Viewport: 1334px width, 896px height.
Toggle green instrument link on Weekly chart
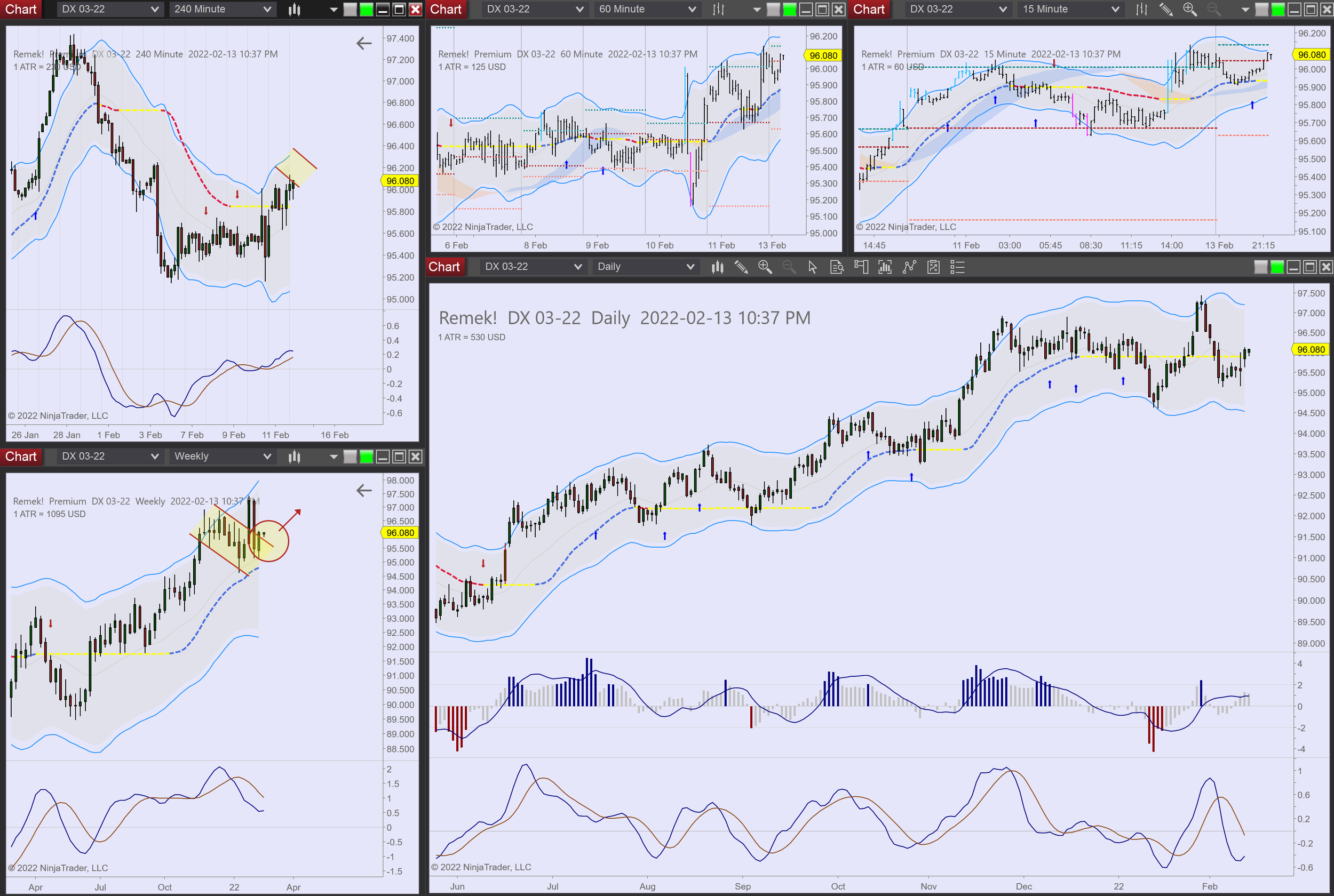pos(367,456)
